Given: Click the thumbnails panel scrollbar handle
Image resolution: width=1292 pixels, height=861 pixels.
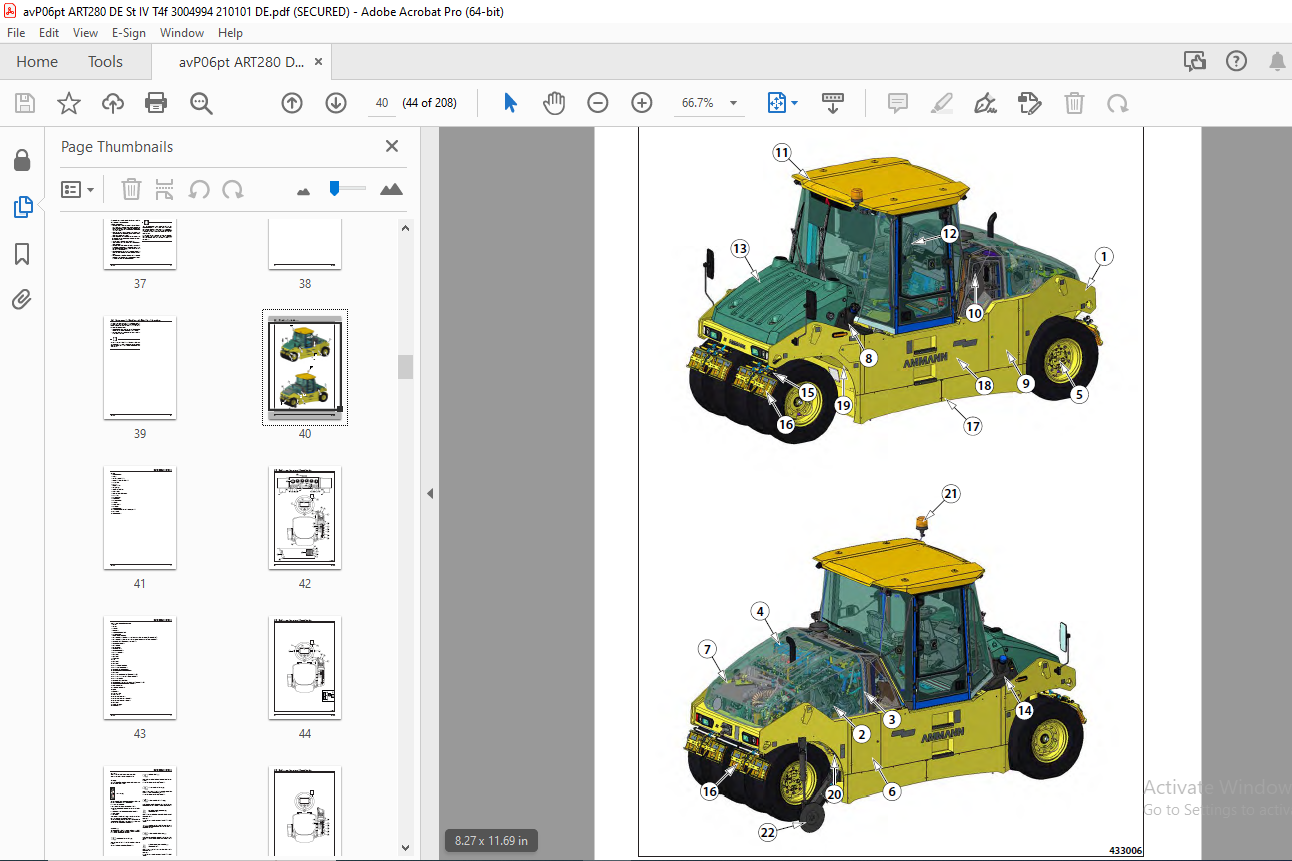Looking at the screenshot, I should tap(405, 367).
